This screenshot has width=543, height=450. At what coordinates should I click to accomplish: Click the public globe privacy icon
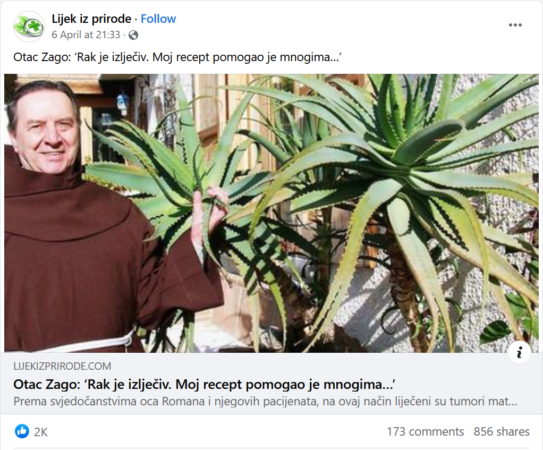tap(133, 35)
